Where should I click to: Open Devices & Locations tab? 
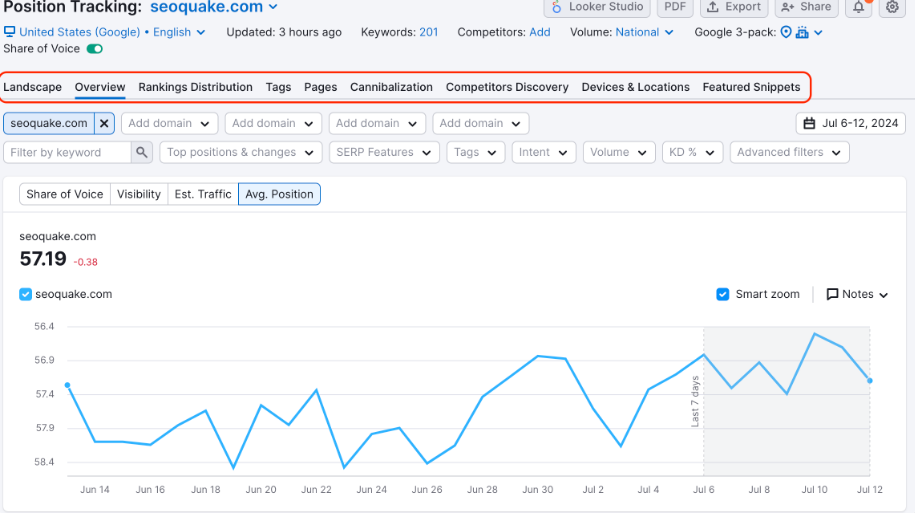[x=635, y=87]
